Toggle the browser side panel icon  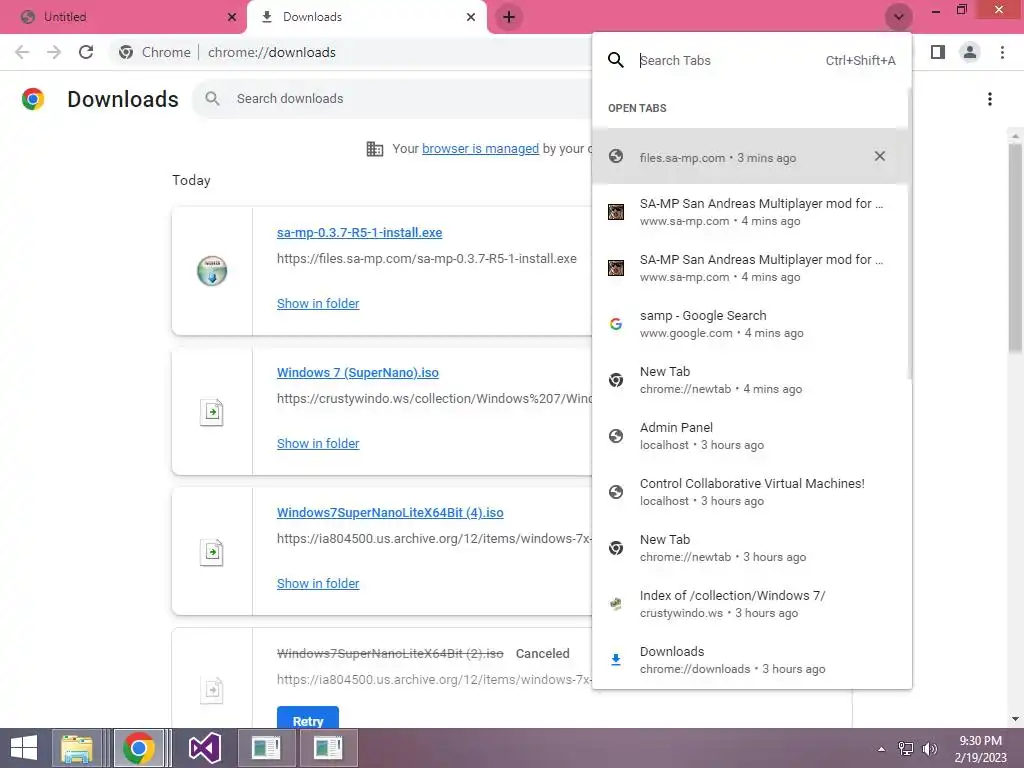(x=938, y=52)
